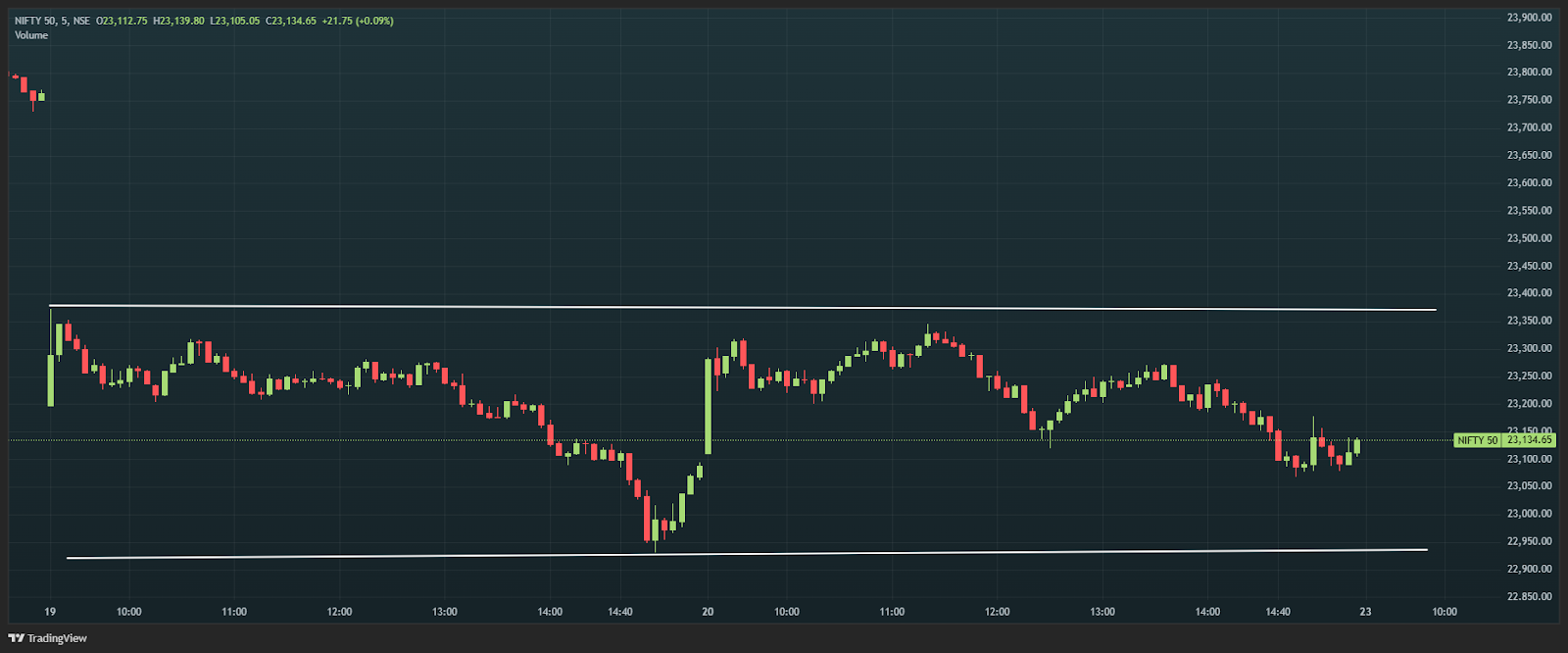Click the TradingView logo icon
The image size is (1568, 653).
click(x=17, y=638)
